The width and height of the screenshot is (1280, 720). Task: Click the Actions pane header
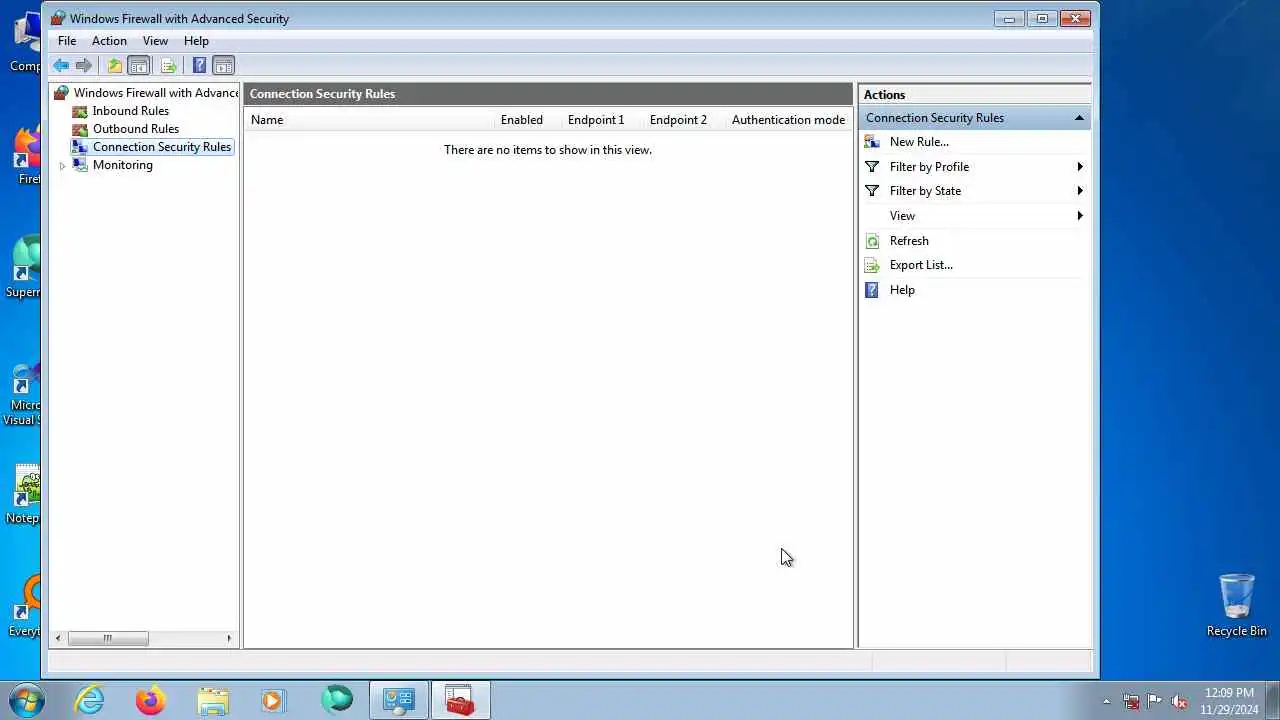pyautogui.click(x=975, y=95)
